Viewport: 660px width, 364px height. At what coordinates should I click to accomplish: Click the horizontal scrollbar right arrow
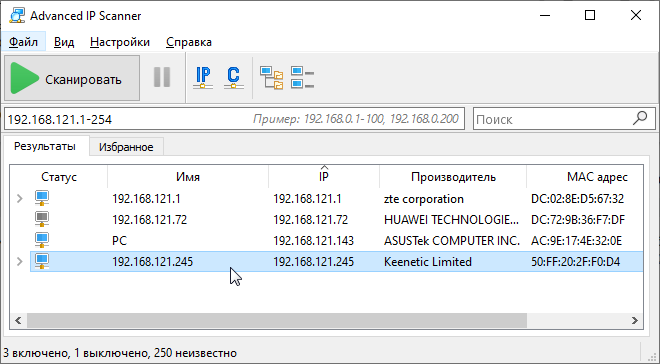tap(635, 320)
